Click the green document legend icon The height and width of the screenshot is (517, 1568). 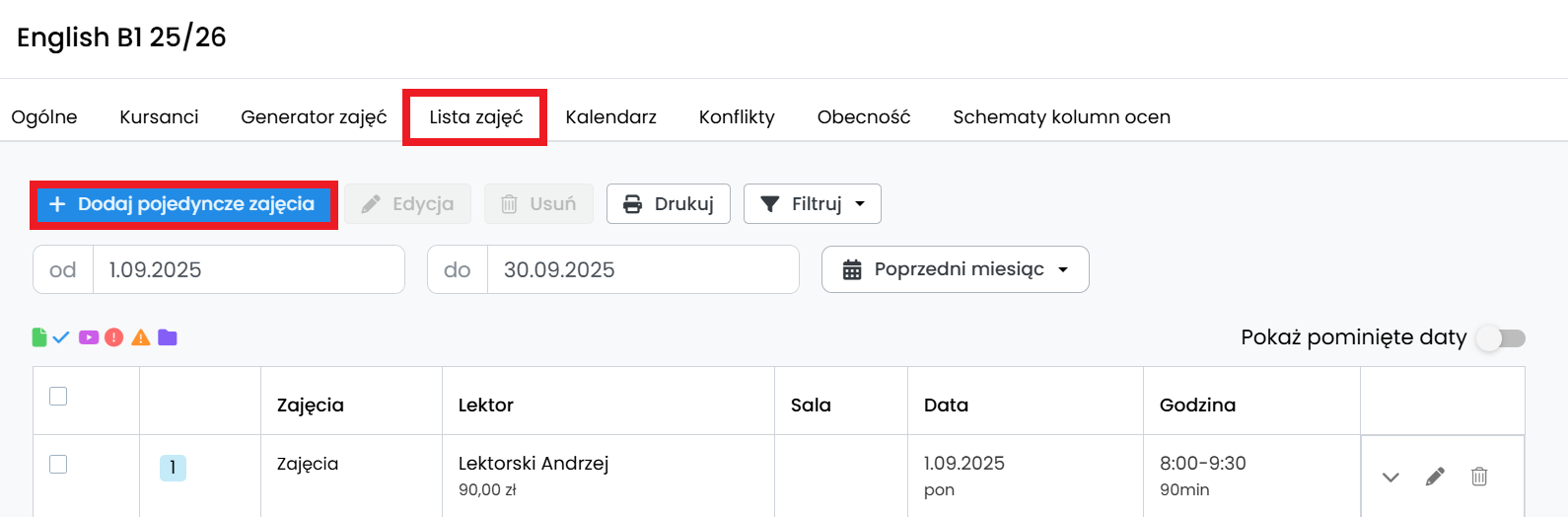[39, 337]
